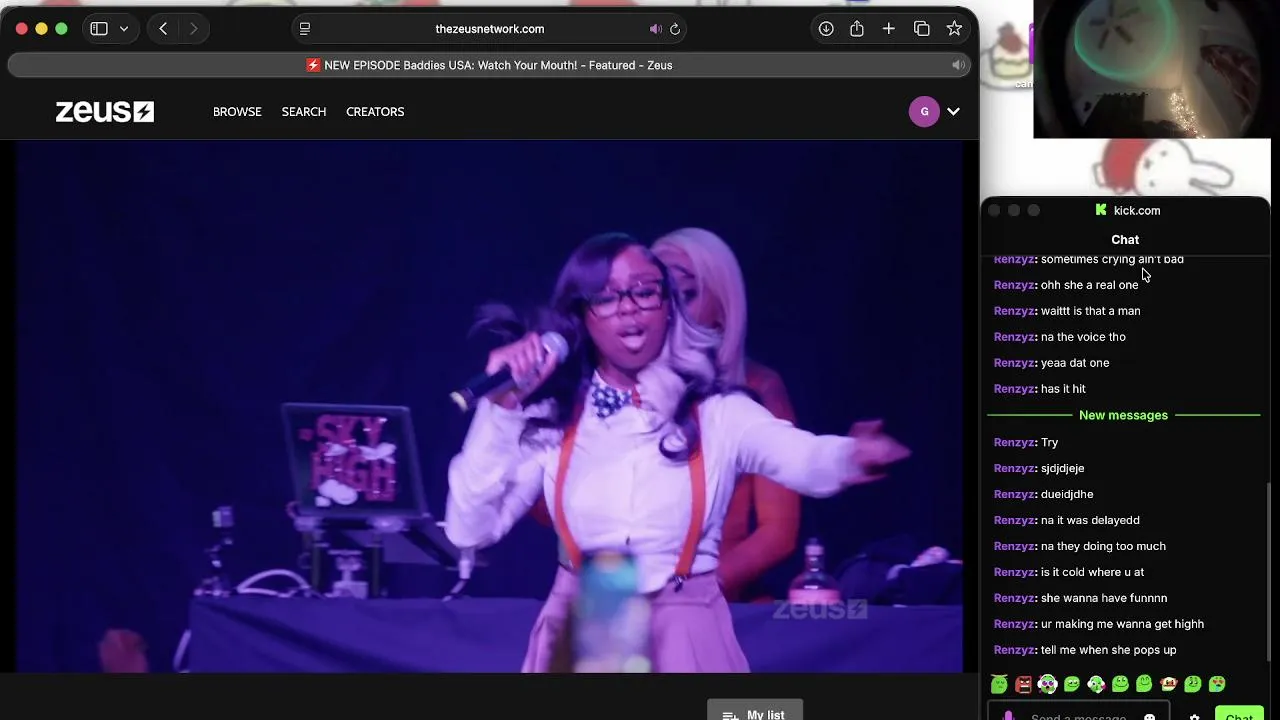Click message 'is it cold where u at'
The width and height of the screenshot is (1280, 720).
1092,572
